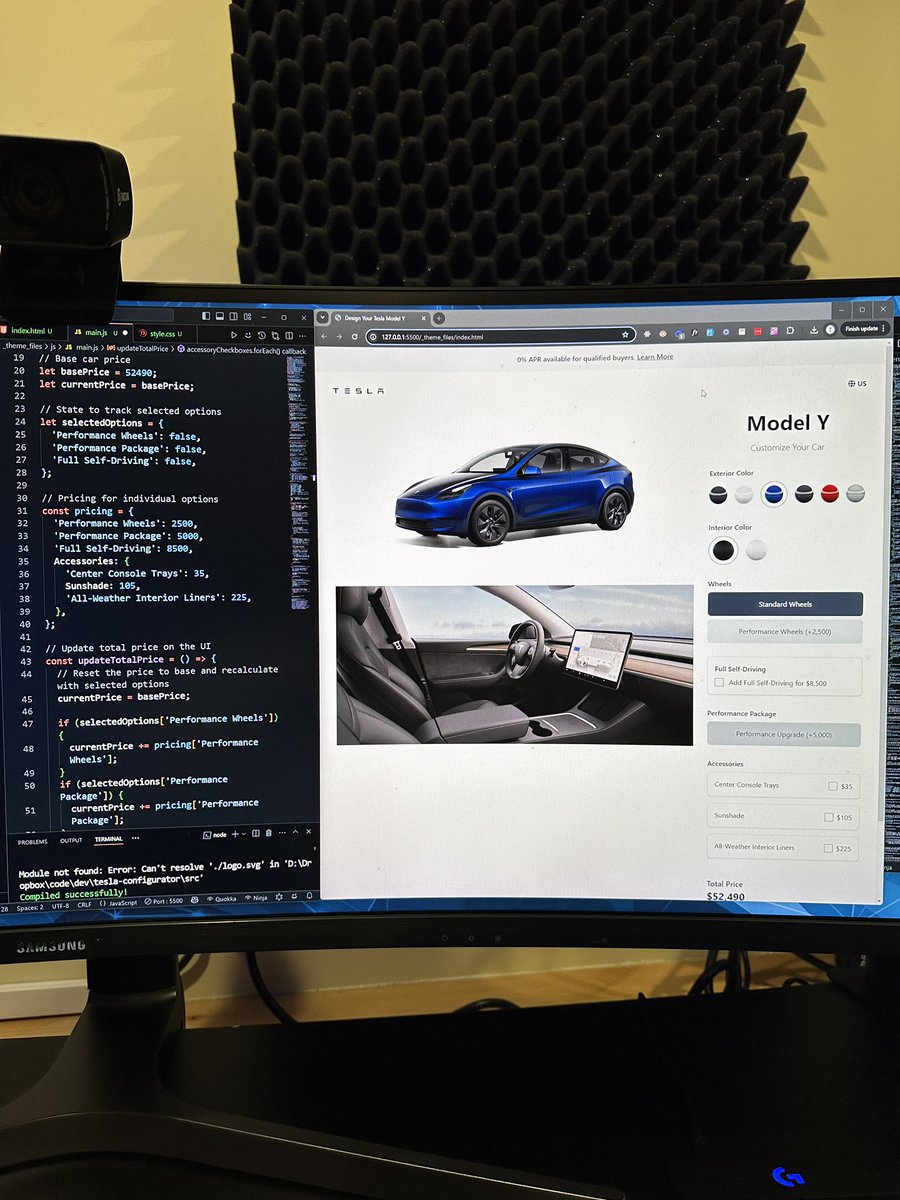
Task: Open the terminal launch profile dropdown arrow
Action: click(x=244, y=834)
